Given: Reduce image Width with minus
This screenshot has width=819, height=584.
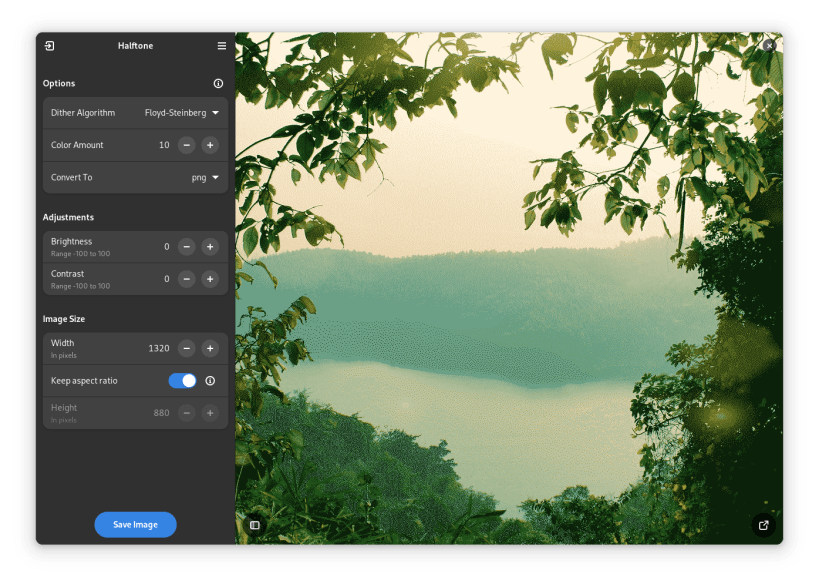Looking at the screenshot, I should 186,348.
